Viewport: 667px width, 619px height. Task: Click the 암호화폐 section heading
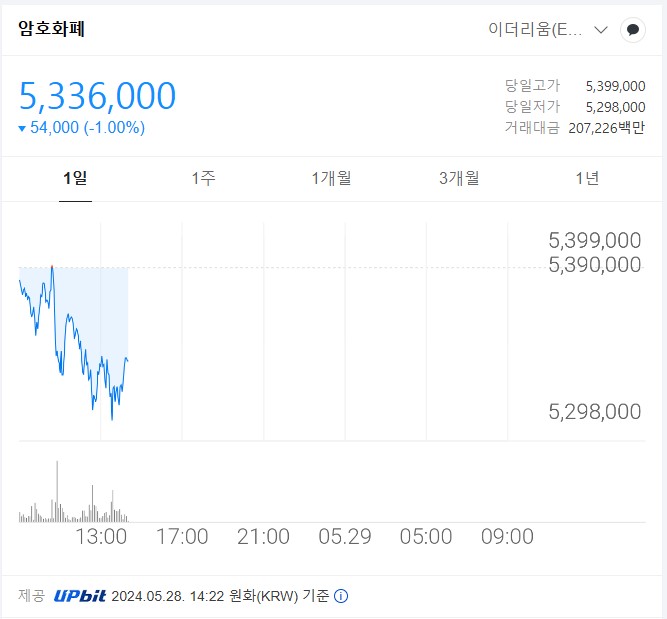pyautogui.click(x=52, y=29)
